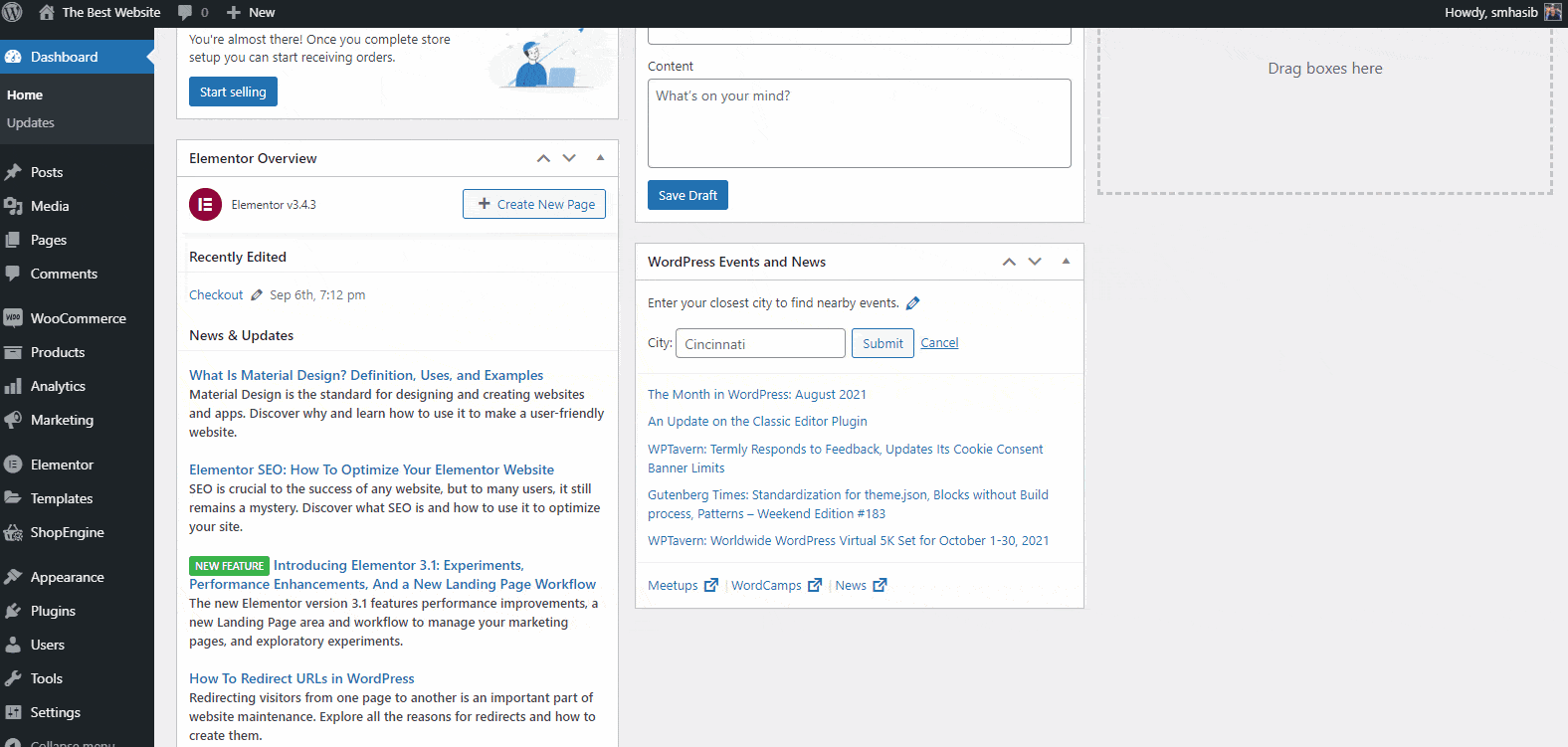Click the Users icon in sidebar

click(x=13, y=645)
